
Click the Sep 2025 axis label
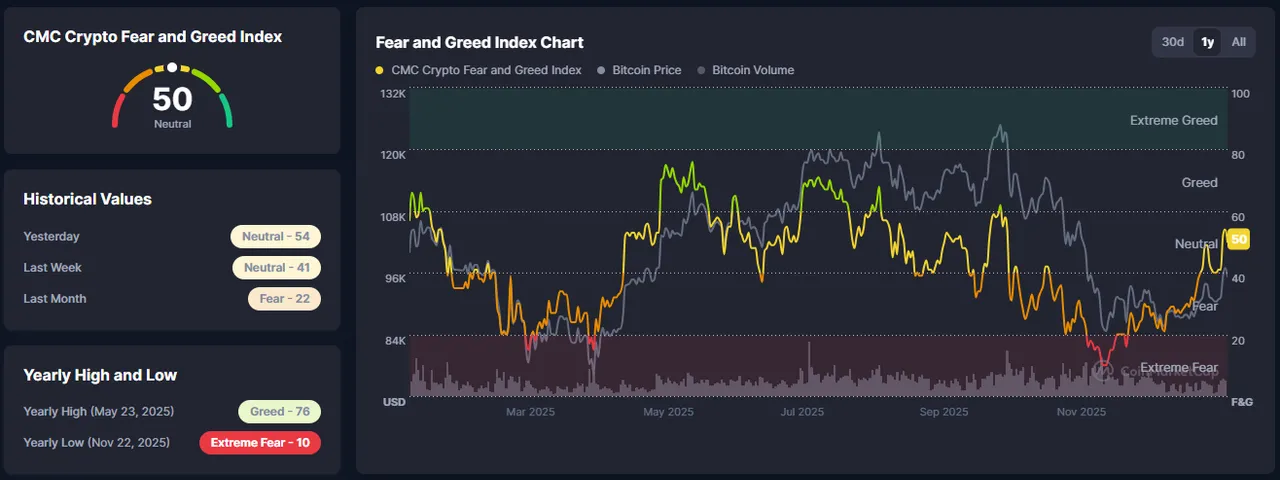click(x=943, y=412)
